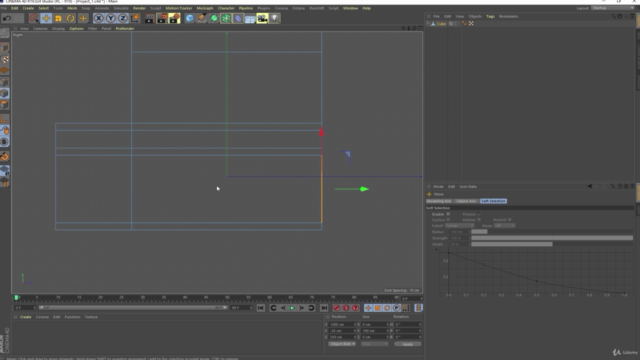The image size is (640, 360).
Task: Toggle X axis lock
Action: [x=98, y=18]
